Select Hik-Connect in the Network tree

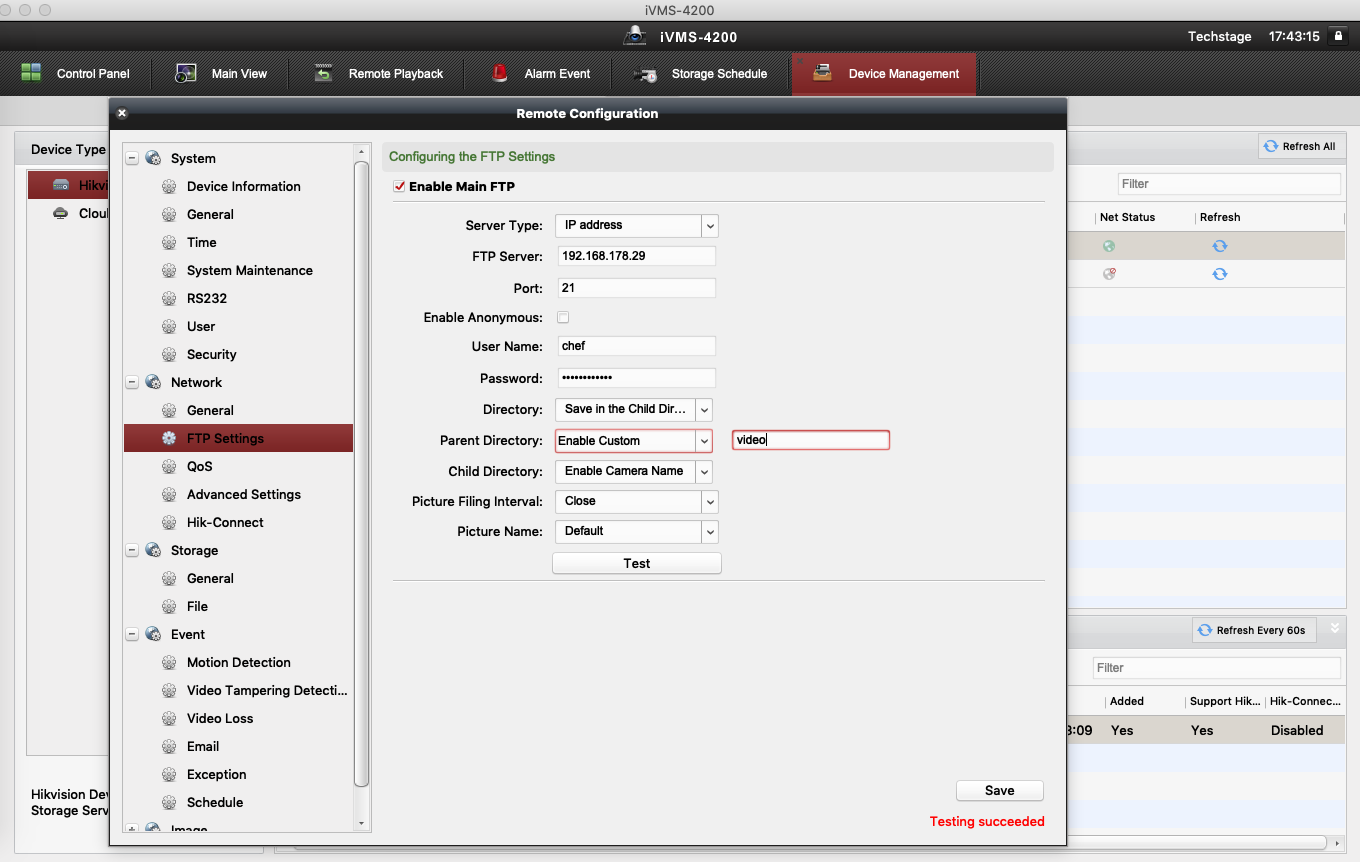point(225,522)
